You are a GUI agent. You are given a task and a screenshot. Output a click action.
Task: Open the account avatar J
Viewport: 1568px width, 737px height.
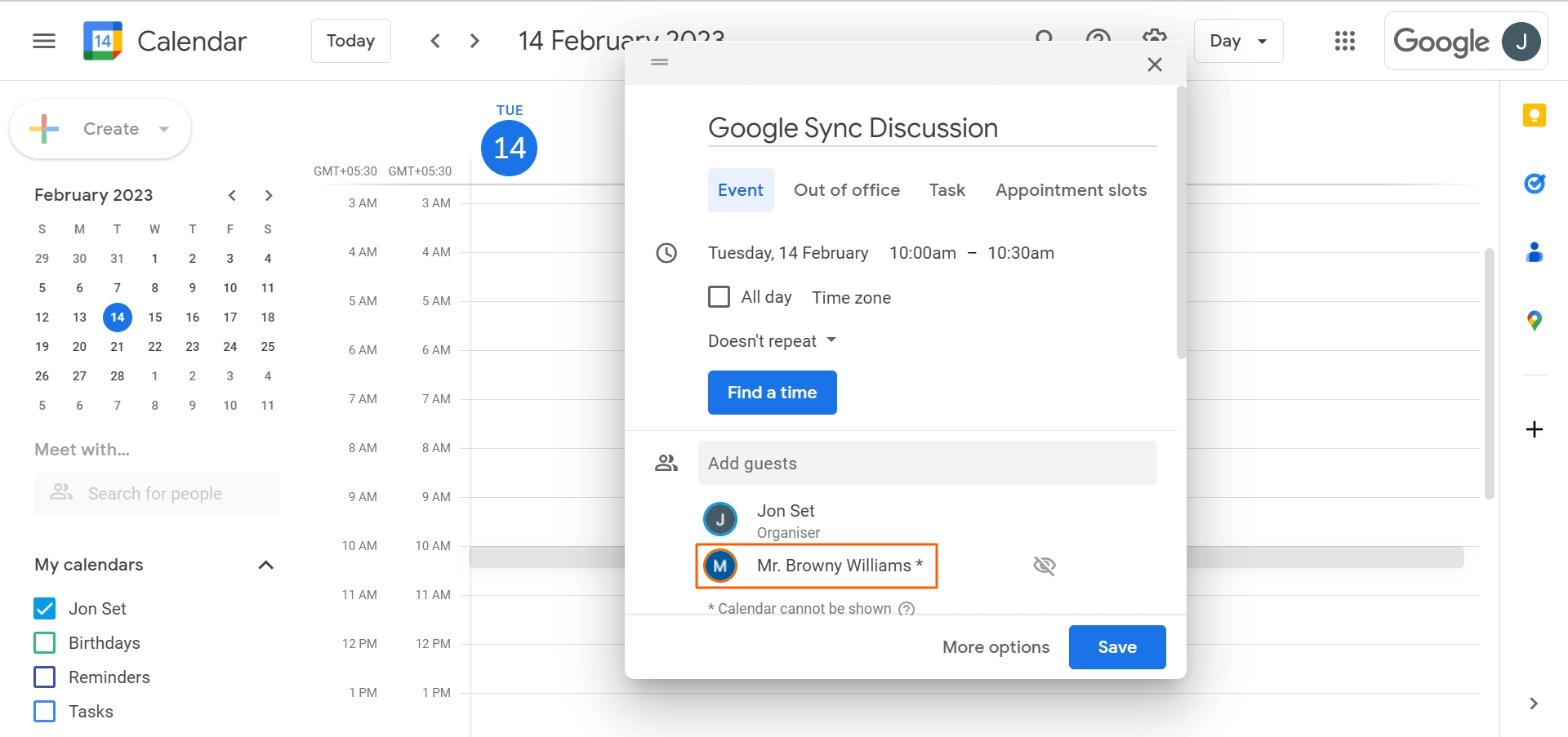pos(1521,41)
